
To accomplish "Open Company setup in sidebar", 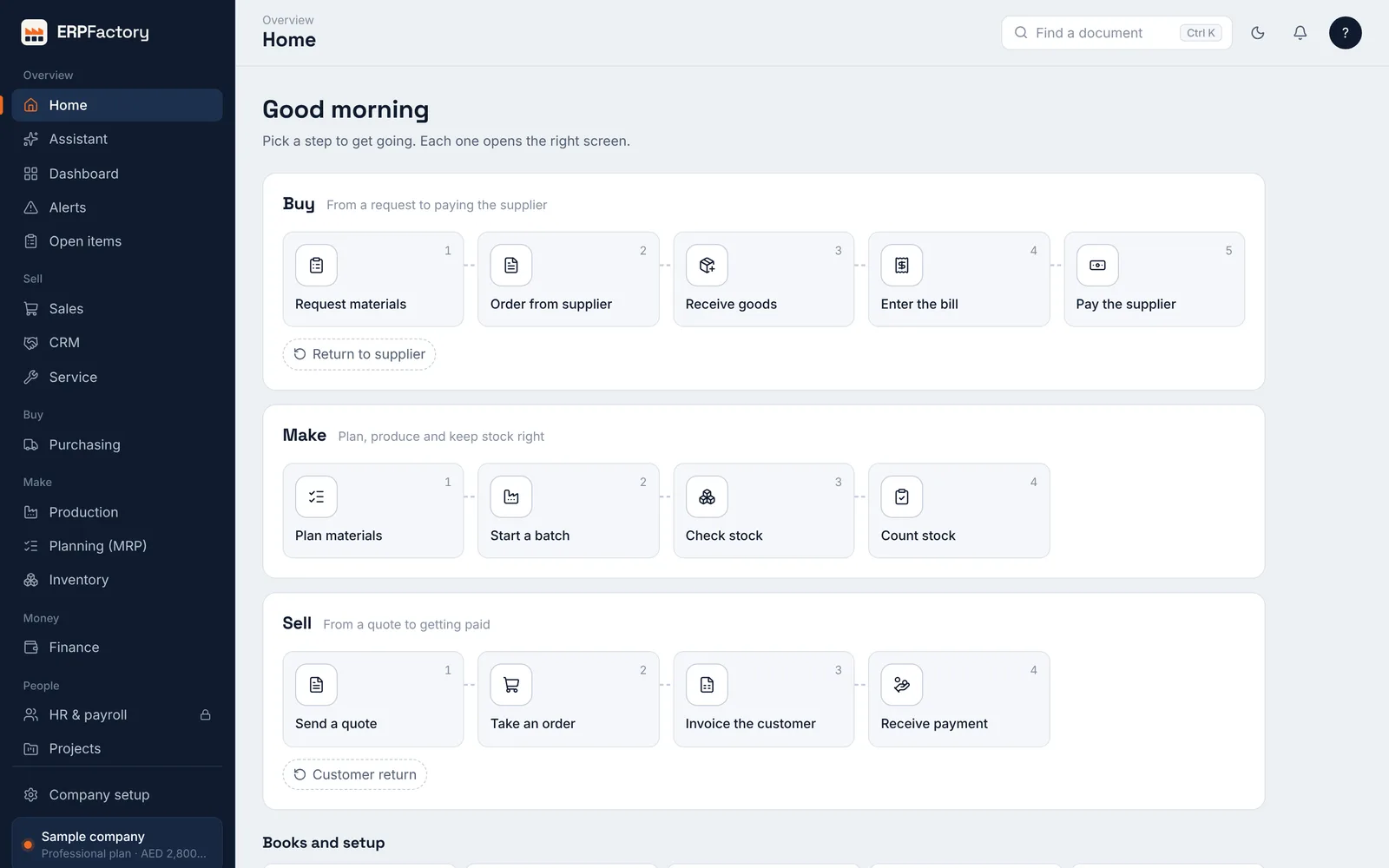I will pyautogui.click(x=117, y=795).
